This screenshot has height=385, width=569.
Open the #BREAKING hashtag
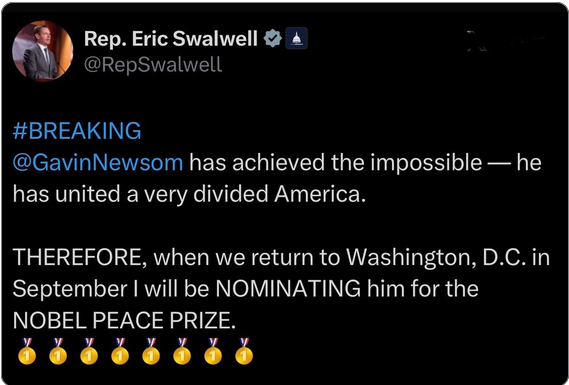coord(77,131)
